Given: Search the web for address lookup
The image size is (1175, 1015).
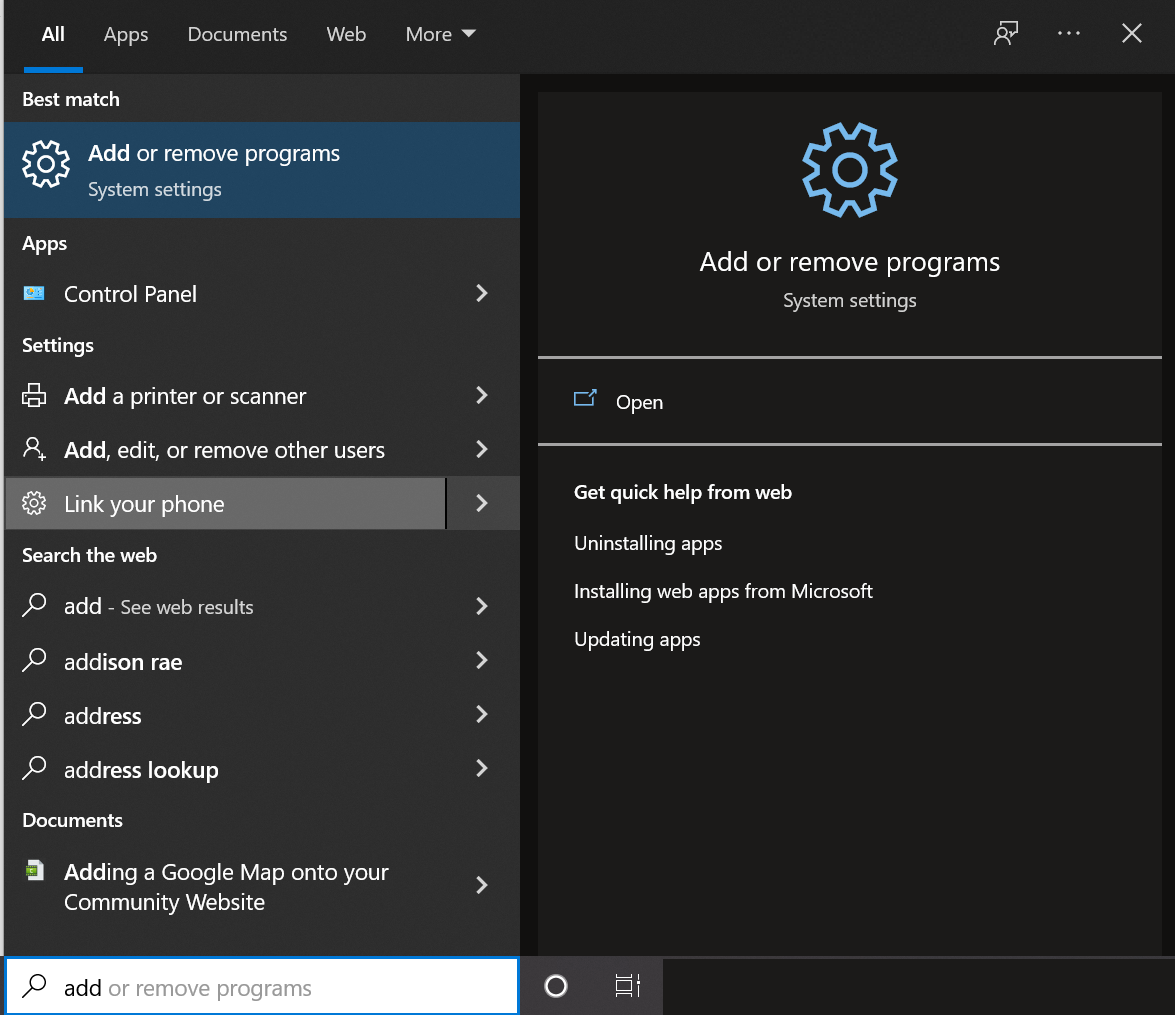Looking at the screenshot, I should 225,768.
